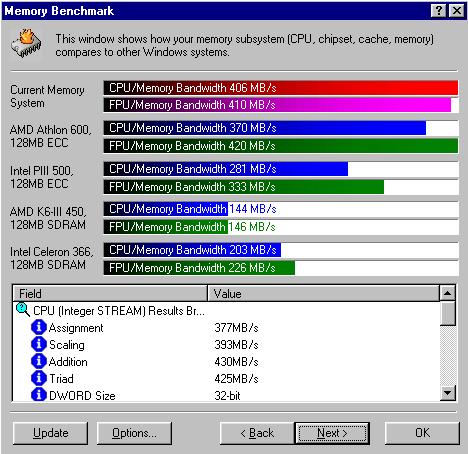Click the Value column header

(323, 294)
